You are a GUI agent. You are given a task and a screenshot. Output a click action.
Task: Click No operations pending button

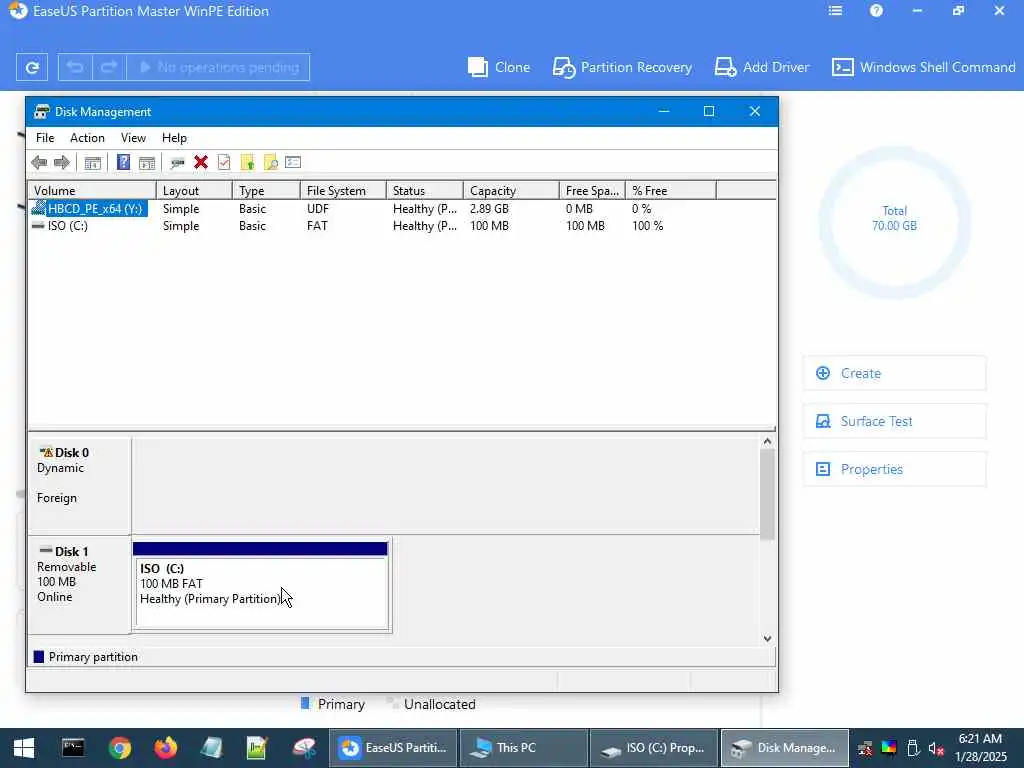click(218, 67)
